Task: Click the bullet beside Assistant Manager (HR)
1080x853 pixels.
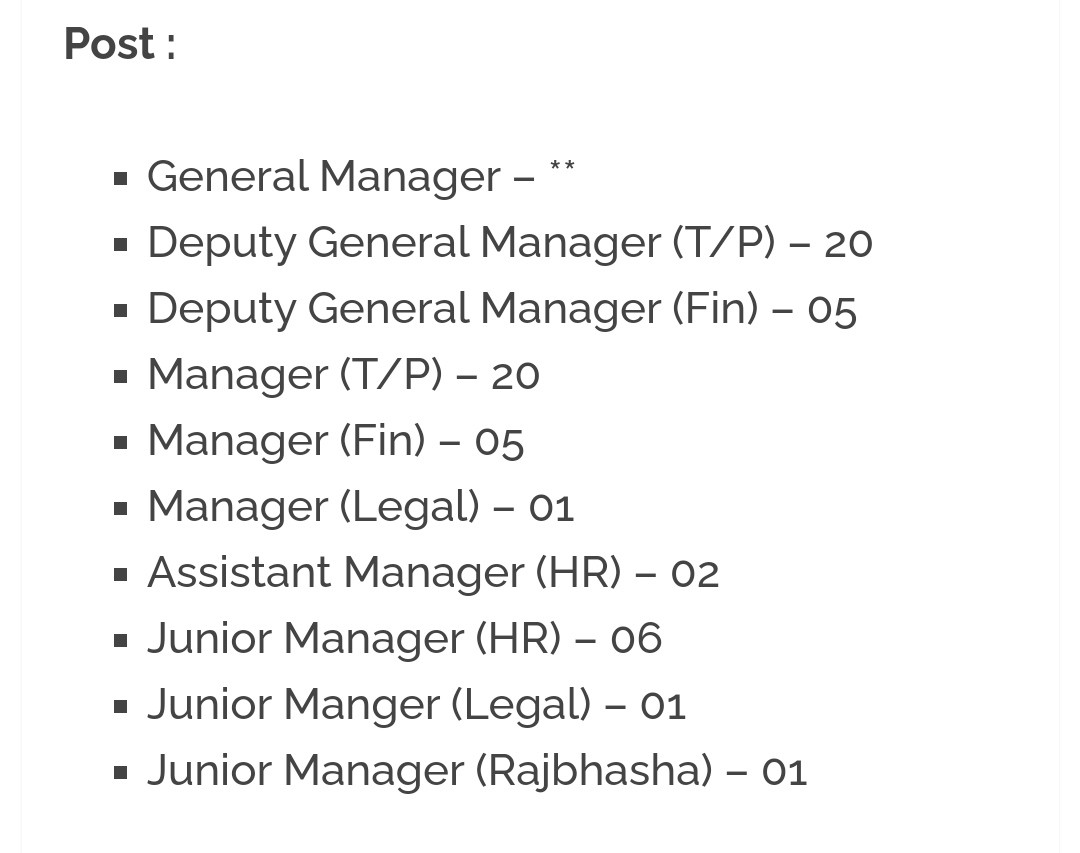Action: 121,575
